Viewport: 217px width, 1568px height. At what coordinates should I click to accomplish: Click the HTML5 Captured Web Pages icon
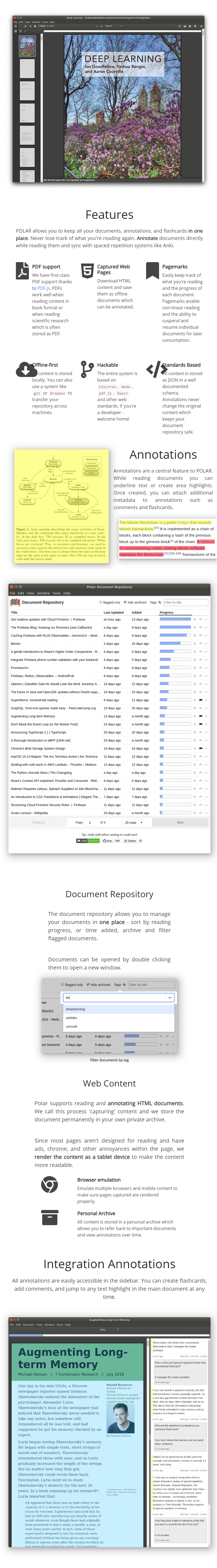coord(87,270)
